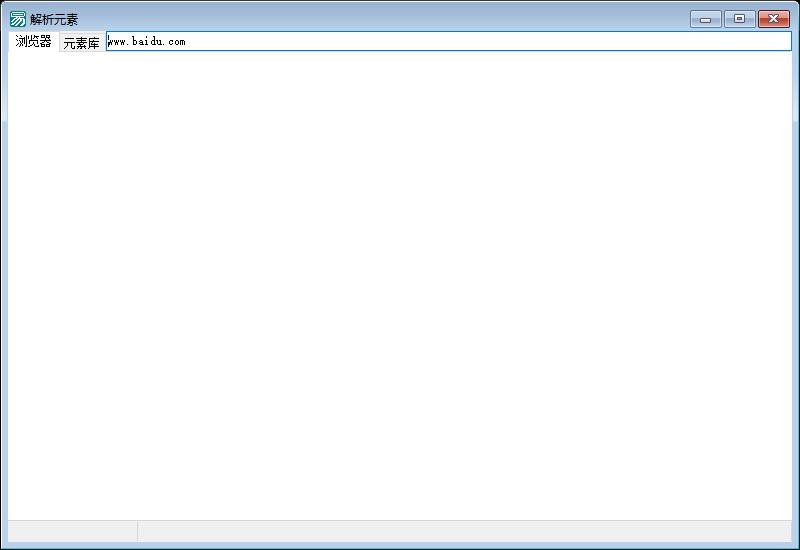The image size is (800, 550).
Task: Close the 解析元素 window
Action: (773, 19)
